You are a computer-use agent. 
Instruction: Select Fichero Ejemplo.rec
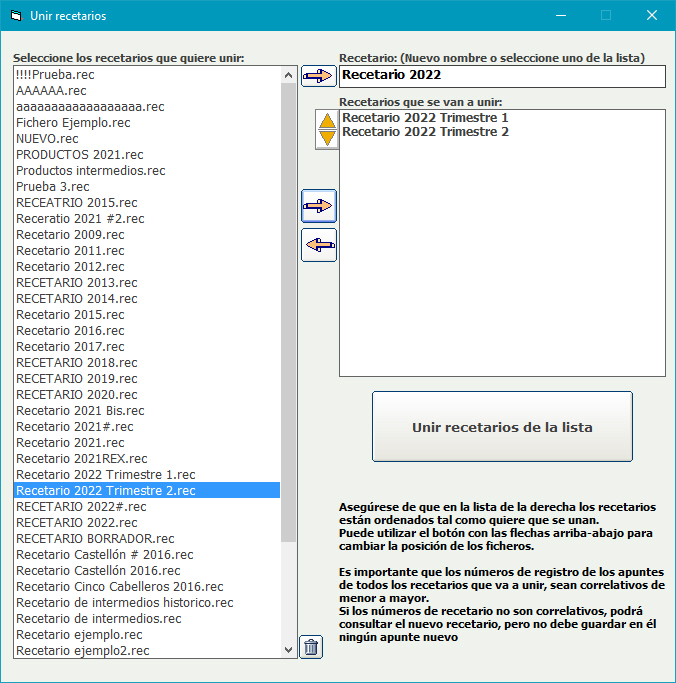147,123
